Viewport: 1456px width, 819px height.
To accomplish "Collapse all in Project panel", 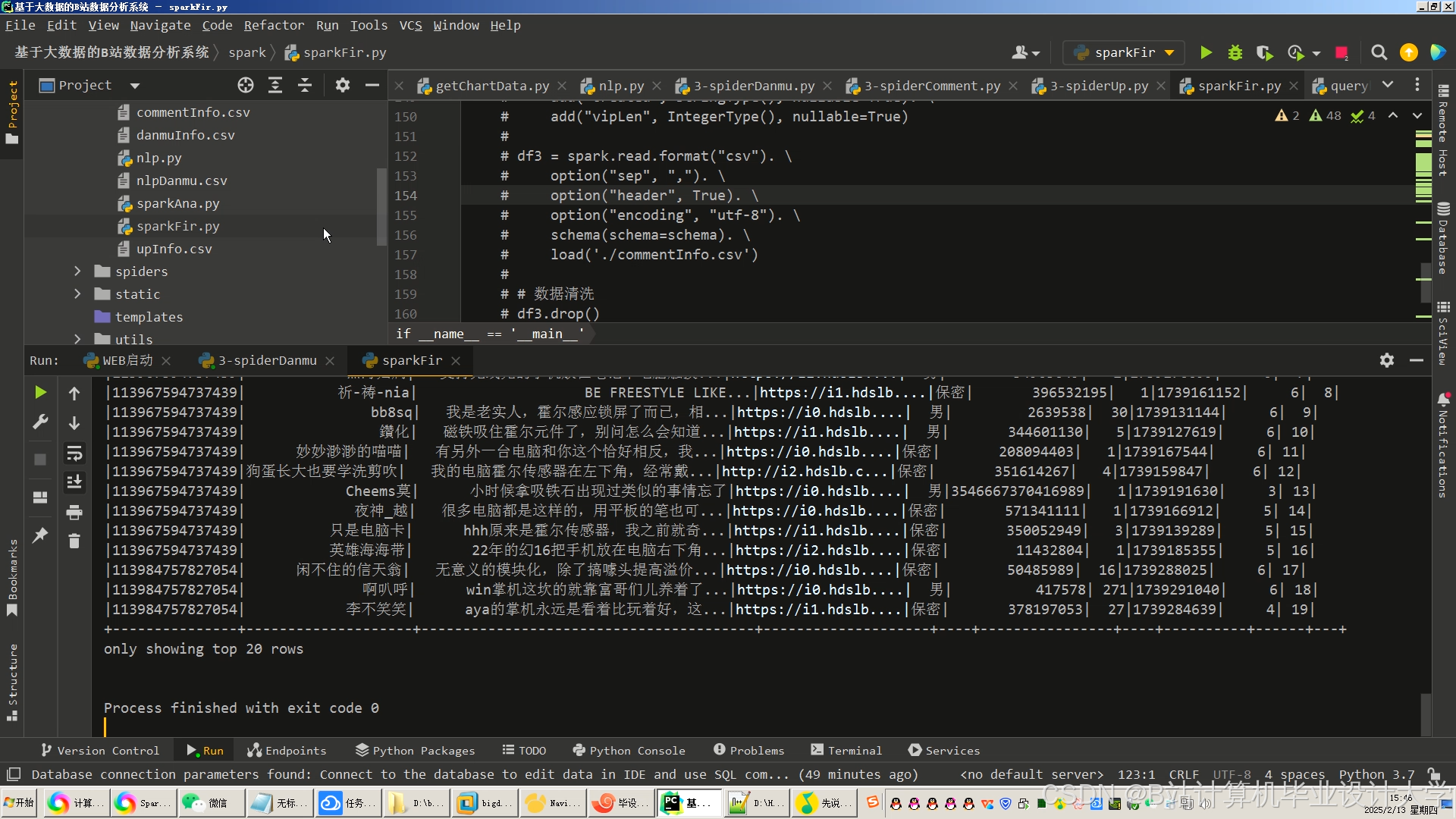I will 304,85.
